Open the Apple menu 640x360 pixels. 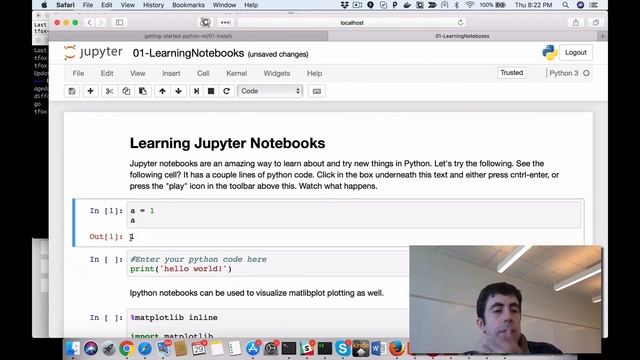click(x=44, y=5)
